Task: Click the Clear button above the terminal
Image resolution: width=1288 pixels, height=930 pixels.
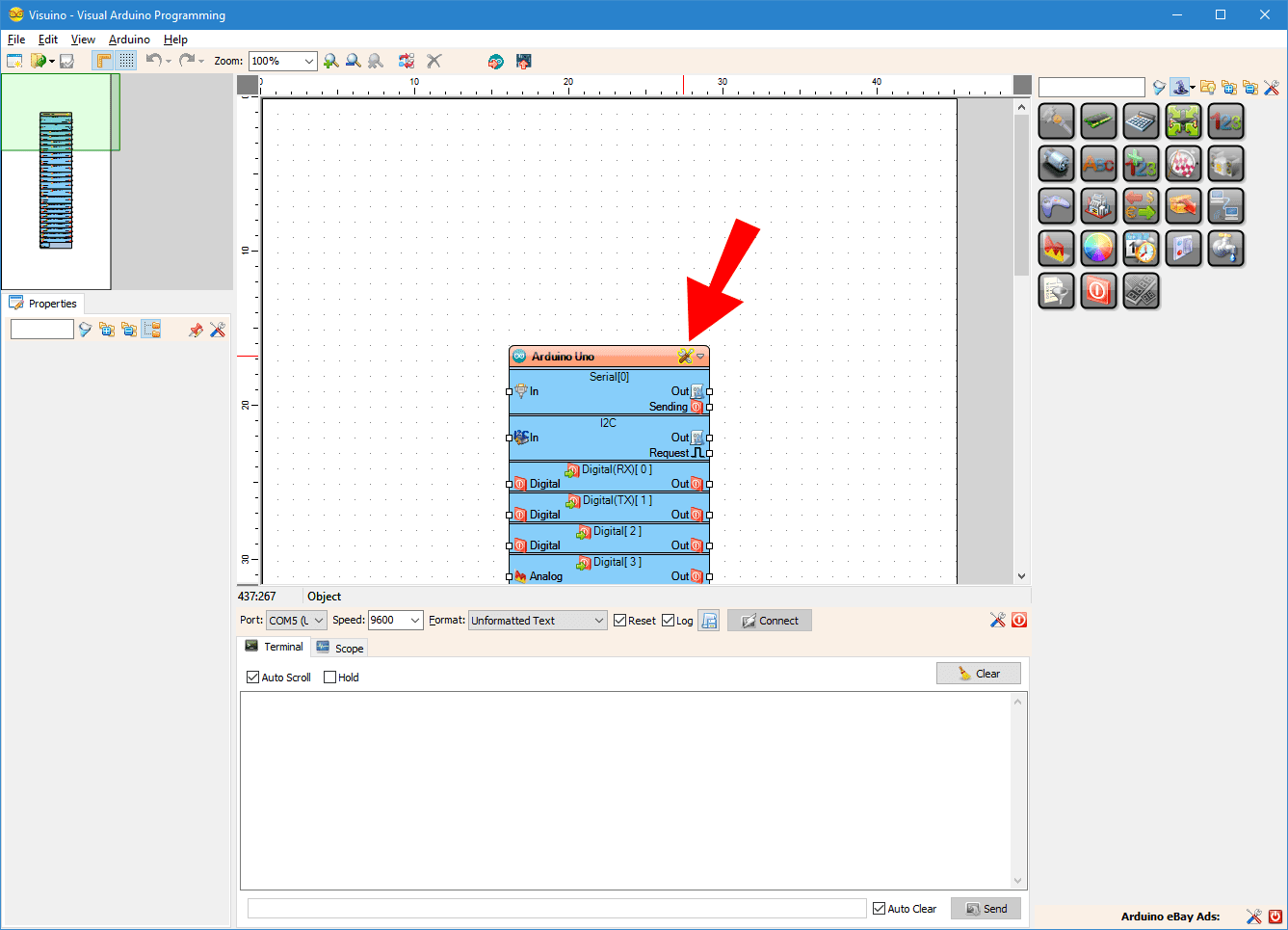Action: pyautogui.click(x=978, y=673)
